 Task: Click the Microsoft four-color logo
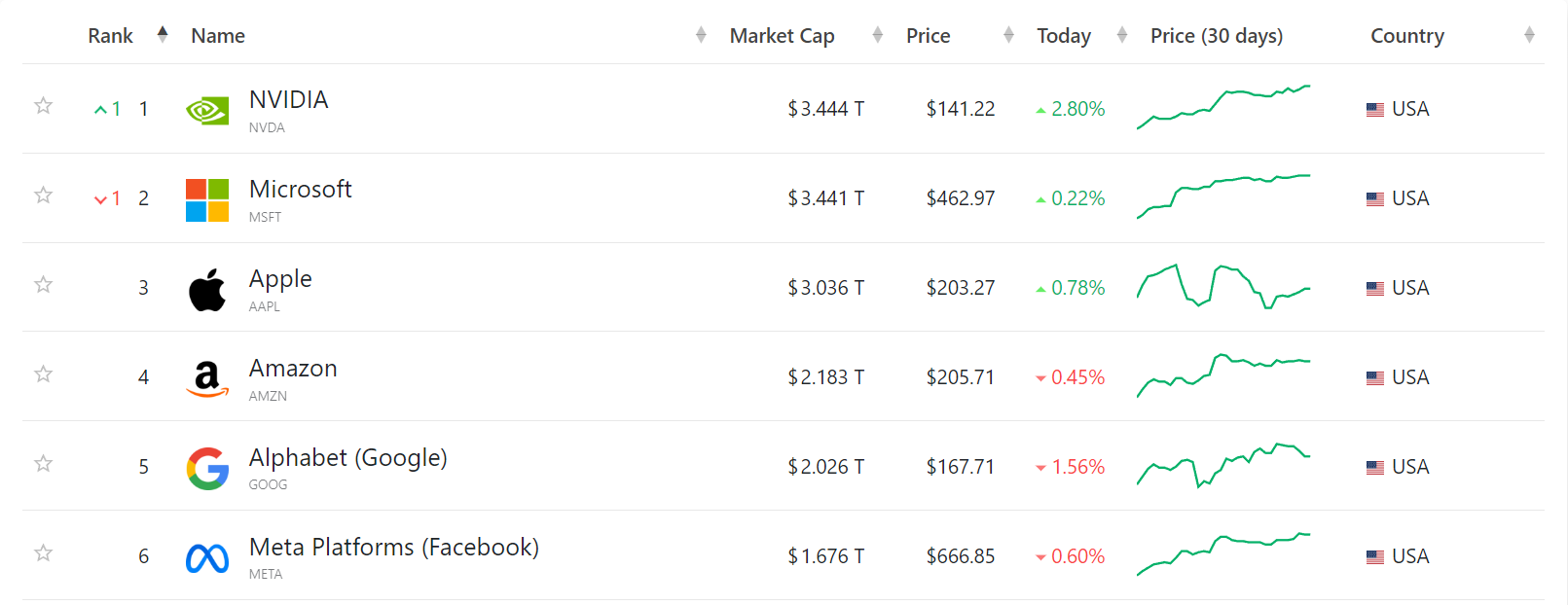pyautogui.click(x=207, y=200)
